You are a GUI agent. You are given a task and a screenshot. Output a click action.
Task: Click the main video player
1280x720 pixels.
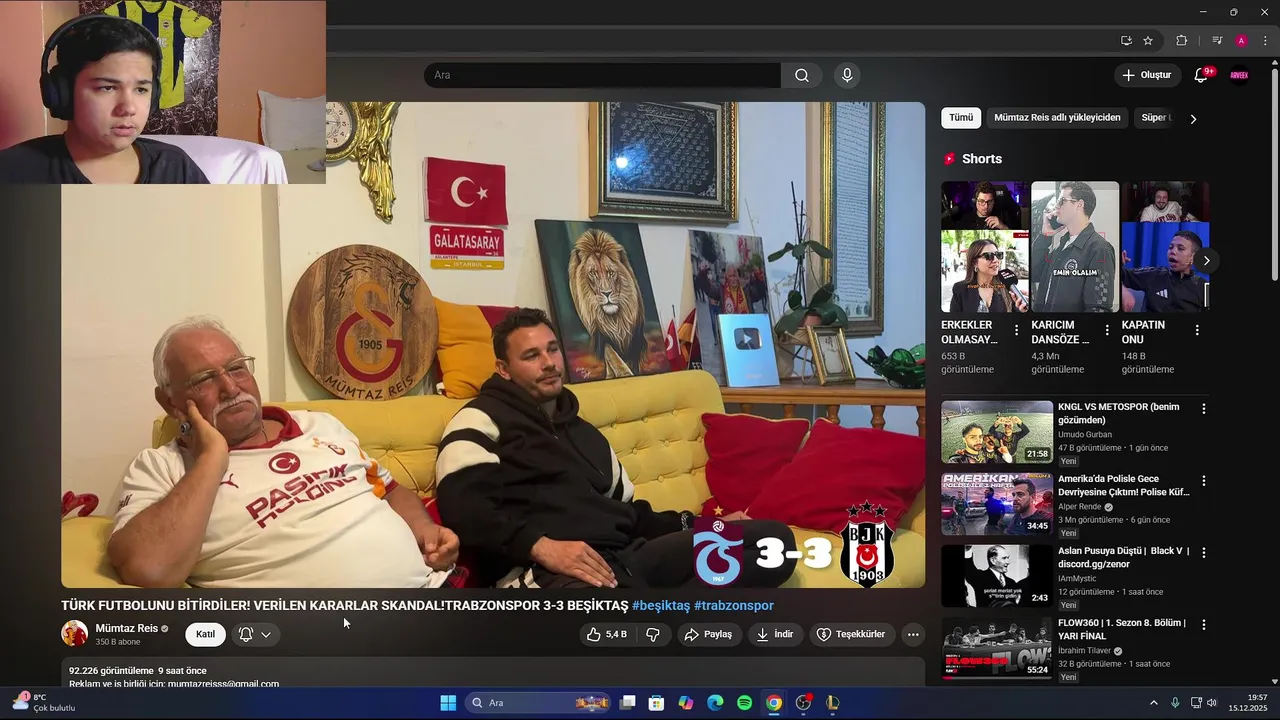tap(493, 345)
